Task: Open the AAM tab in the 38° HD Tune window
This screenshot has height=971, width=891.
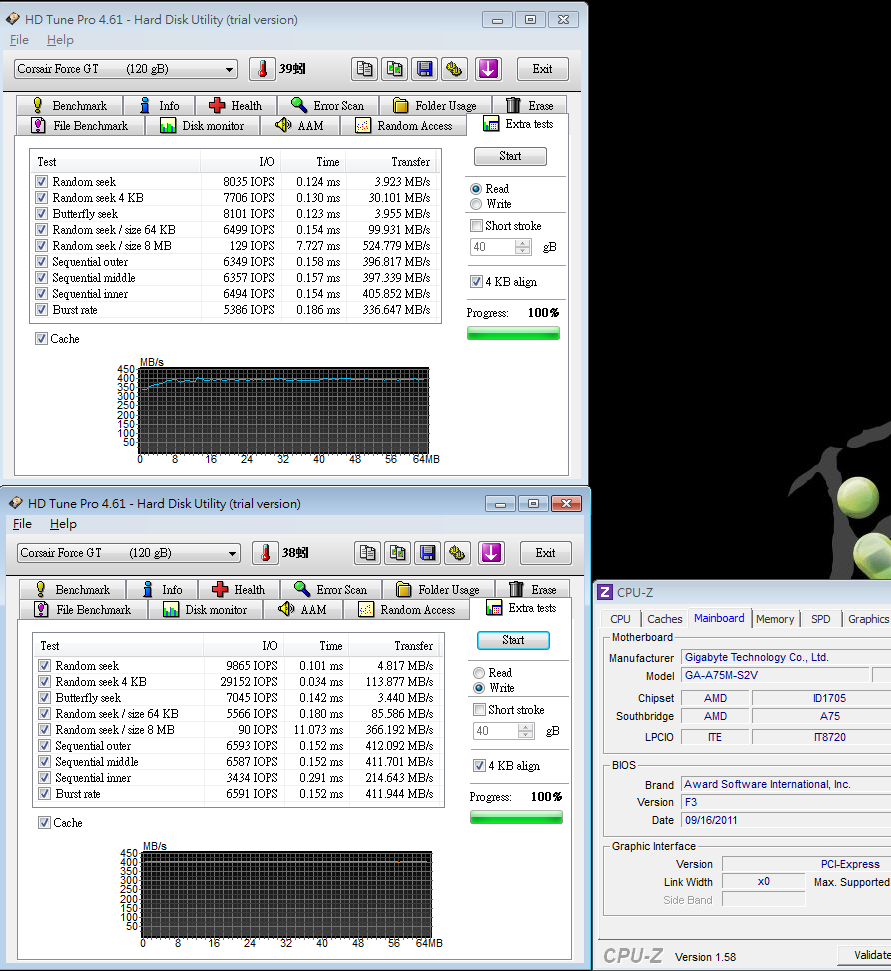Action: 303,609
